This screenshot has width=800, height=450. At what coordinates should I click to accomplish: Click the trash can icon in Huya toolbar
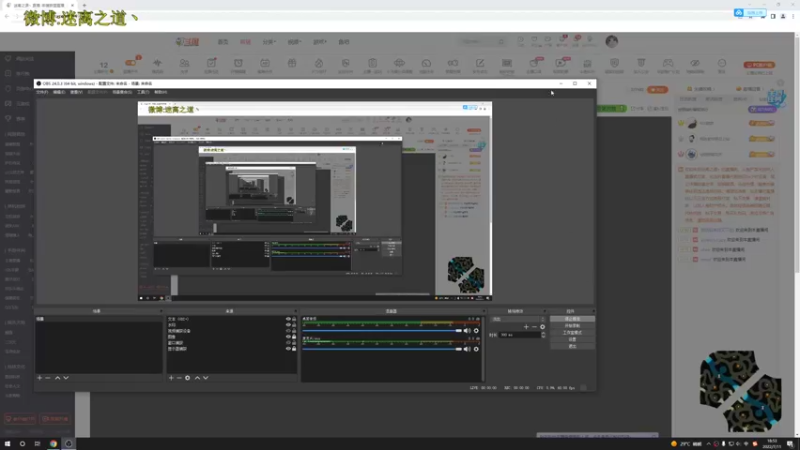point(641,63)
